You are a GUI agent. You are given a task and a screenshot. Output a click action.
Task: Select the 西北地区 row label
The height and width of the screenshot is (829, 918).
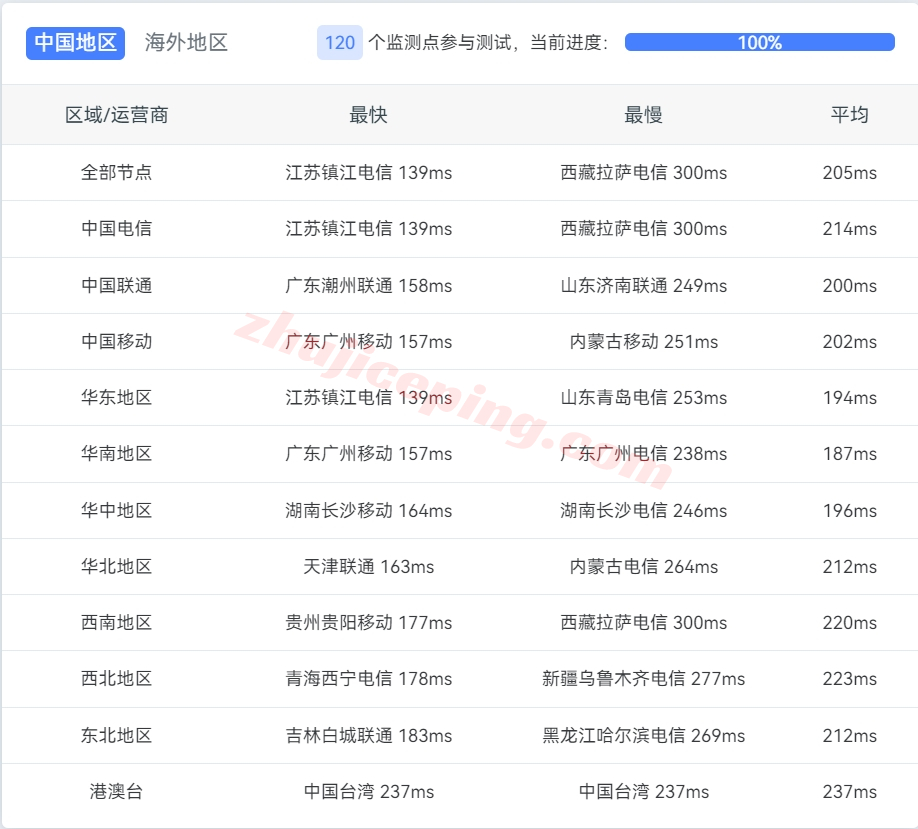point(117,679)
